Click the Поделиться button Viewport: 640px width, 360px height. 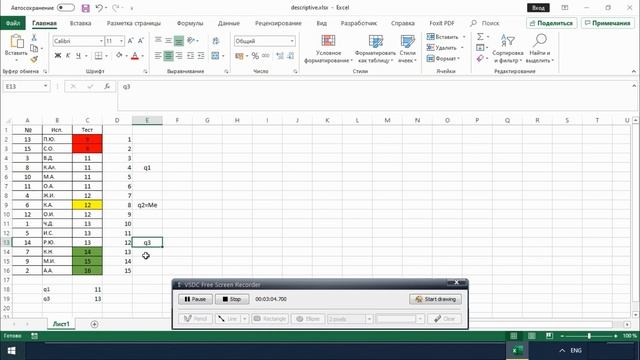click(x=551, y=23)
